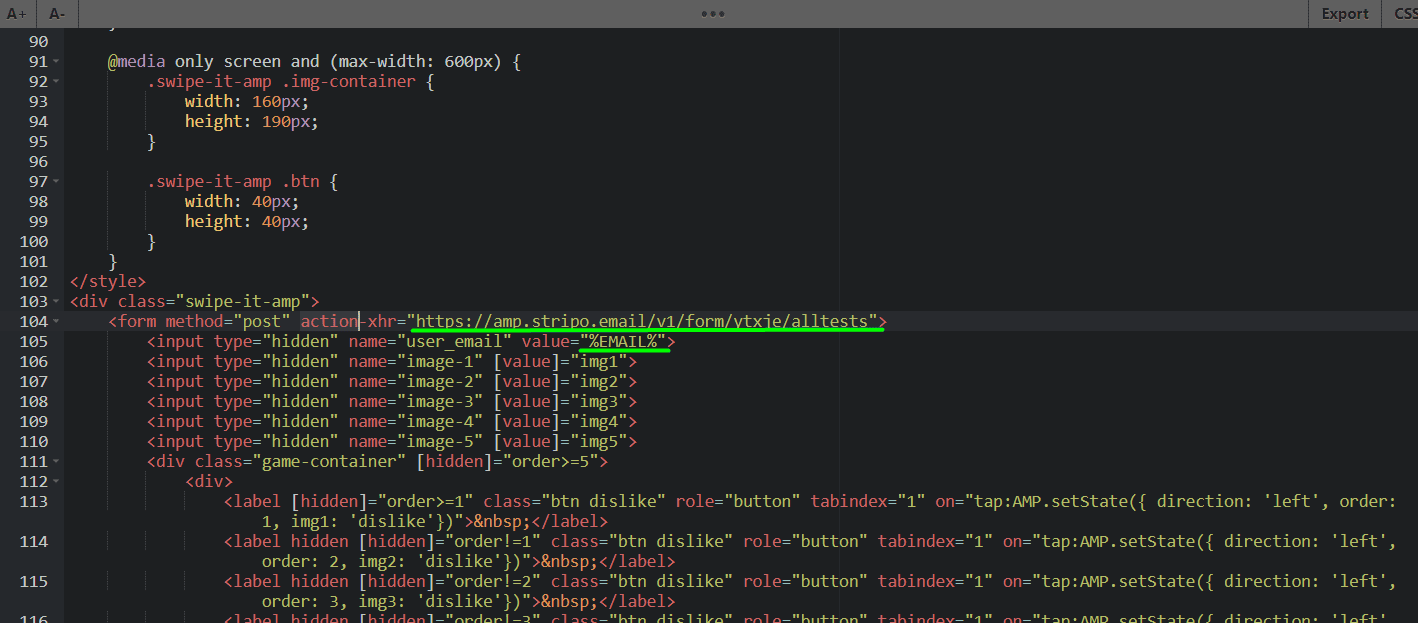Click line number 102 in the gutter

click(33, 281)
